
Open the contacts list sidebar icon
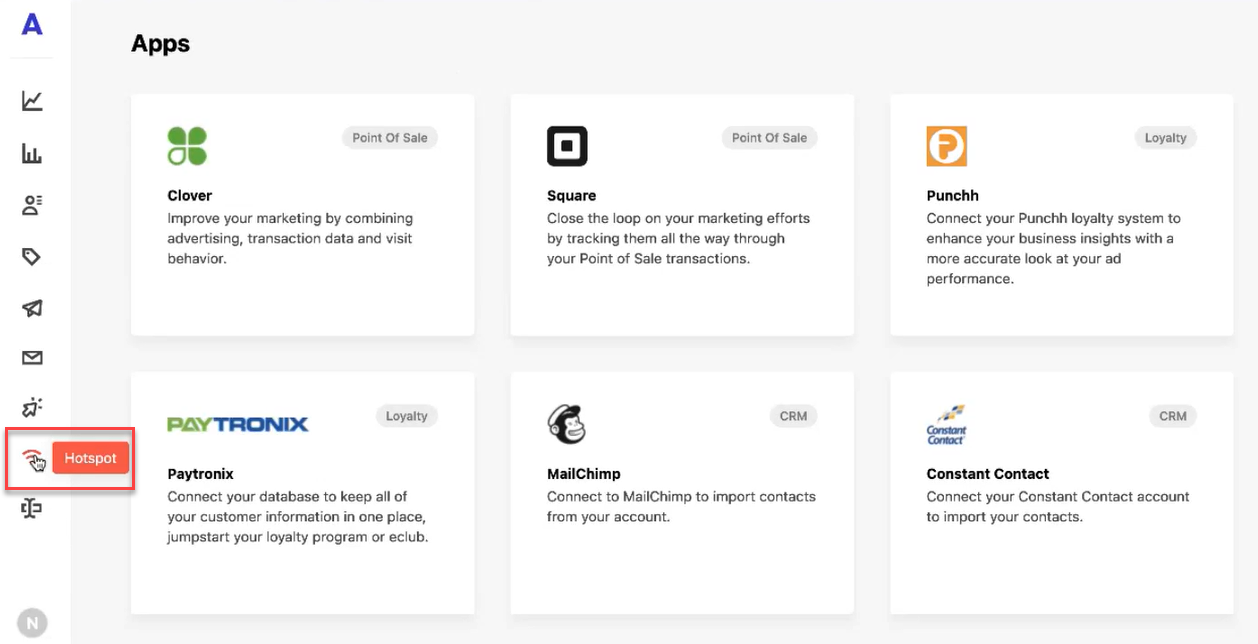[32, 205]
